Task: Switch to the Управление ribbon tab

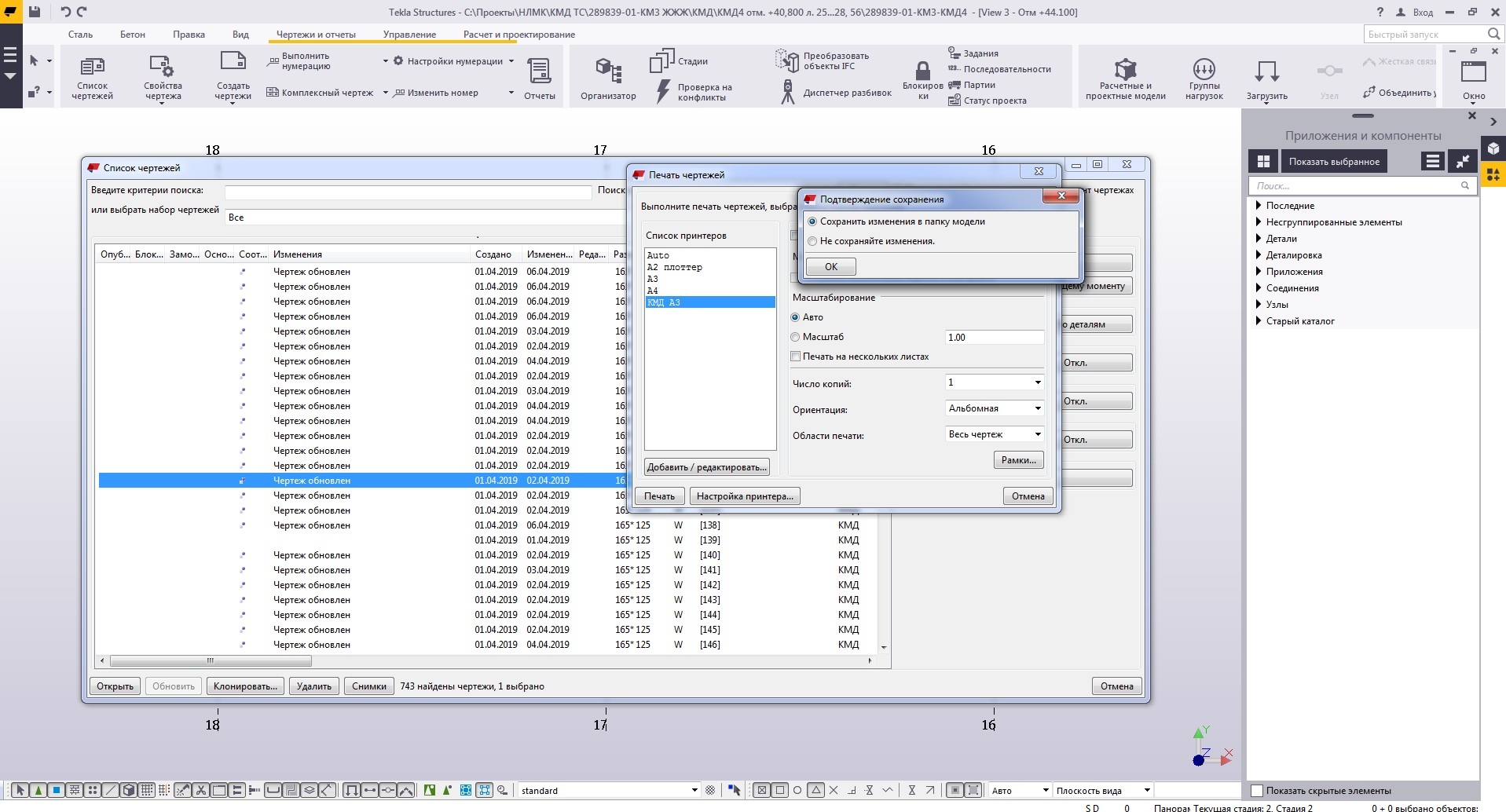Action: (409, 35)
